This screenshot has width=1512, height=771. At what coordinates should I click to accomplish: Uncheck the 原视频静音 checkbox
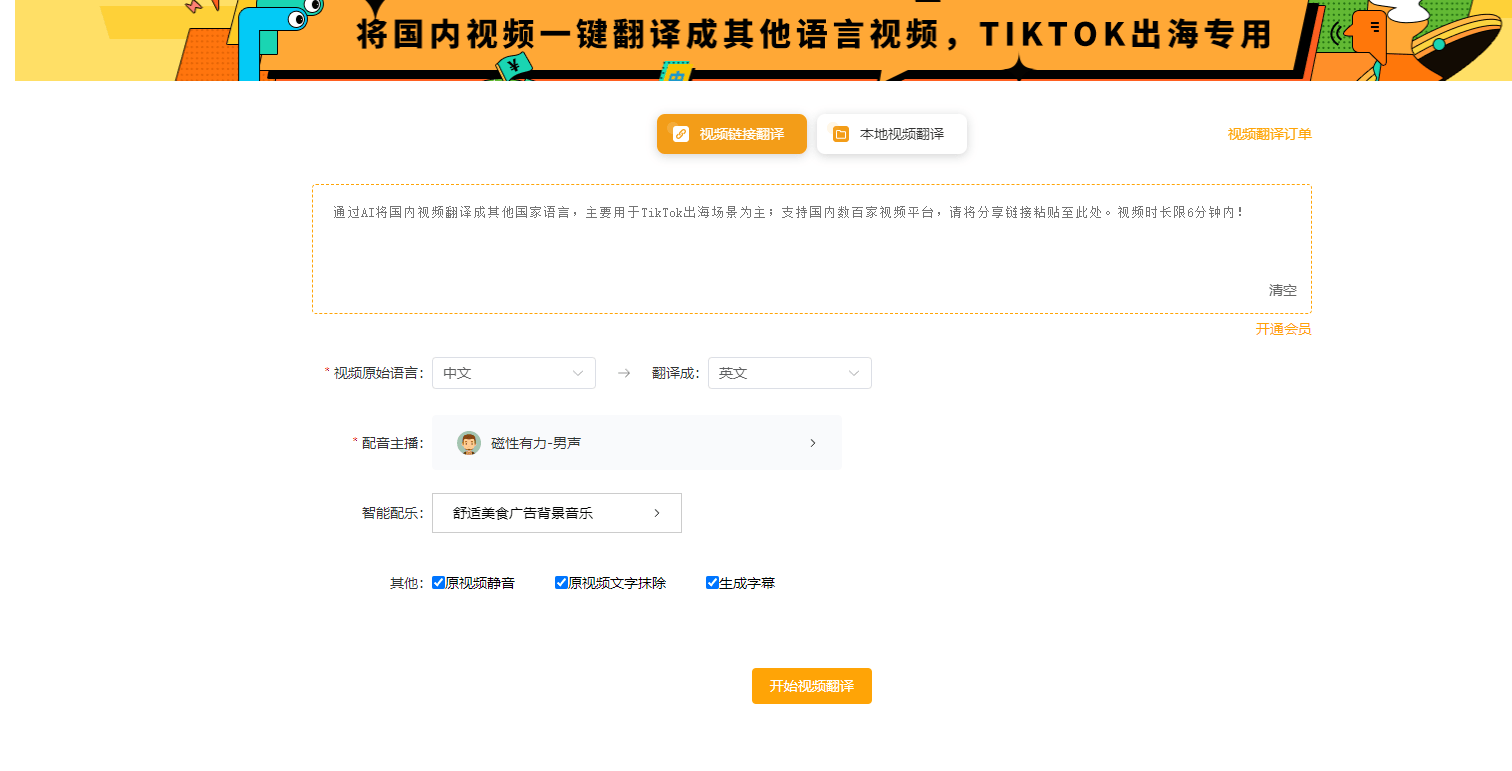click(x=437, y=582)
